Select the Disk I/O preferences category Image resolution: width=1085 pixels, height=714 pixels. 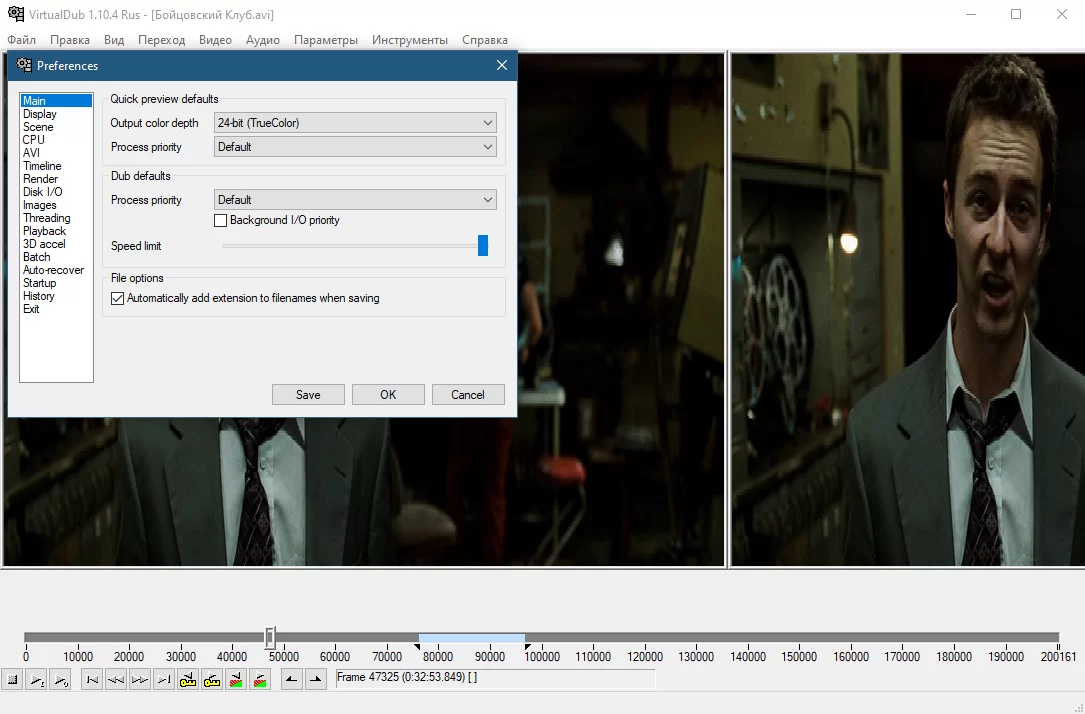(56, 192)
